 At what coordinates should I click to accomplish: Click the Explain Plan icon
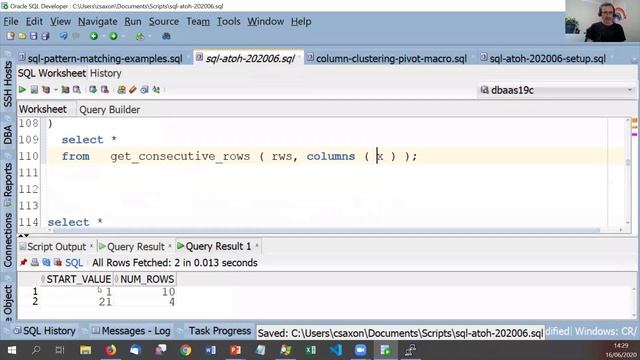[x=46, y=90]
